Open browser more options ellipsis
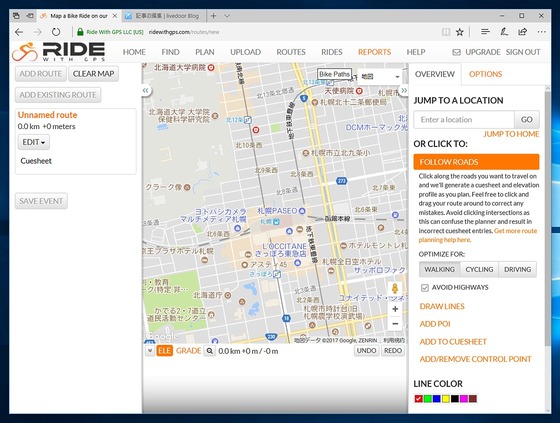The image size is (560, 423). (541, 32)
